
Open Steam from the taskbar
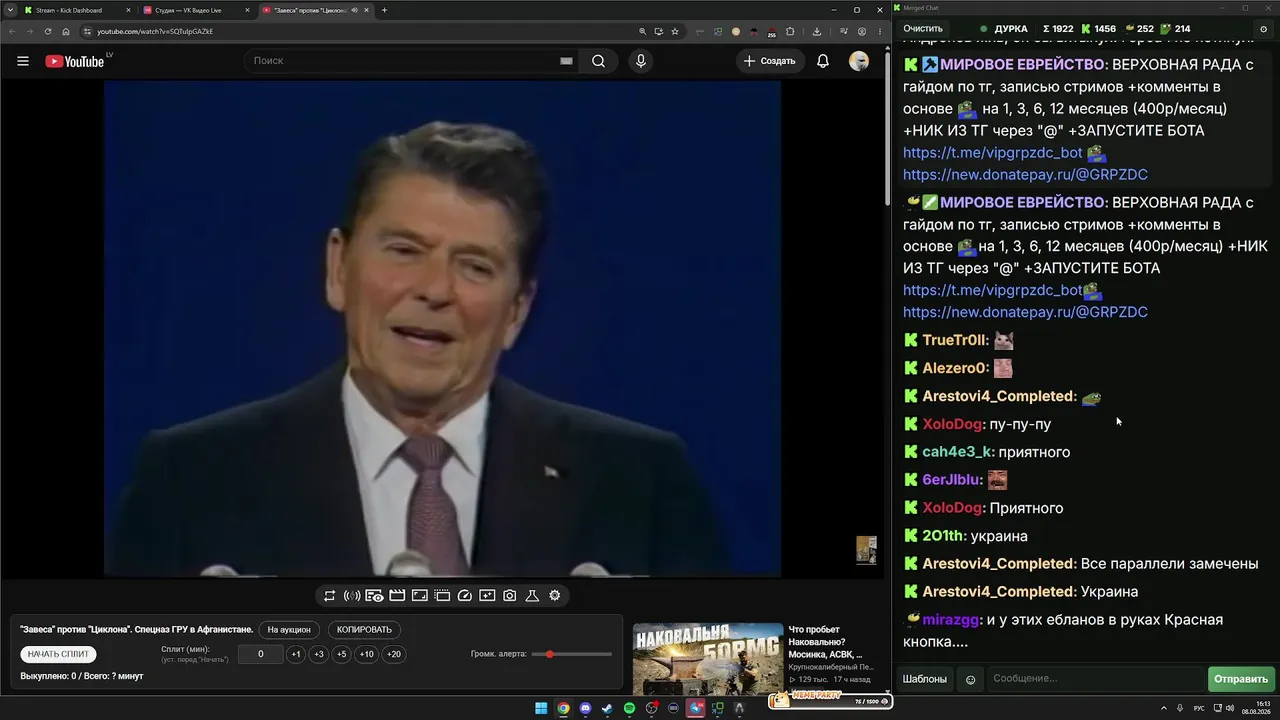pos(607,708)
